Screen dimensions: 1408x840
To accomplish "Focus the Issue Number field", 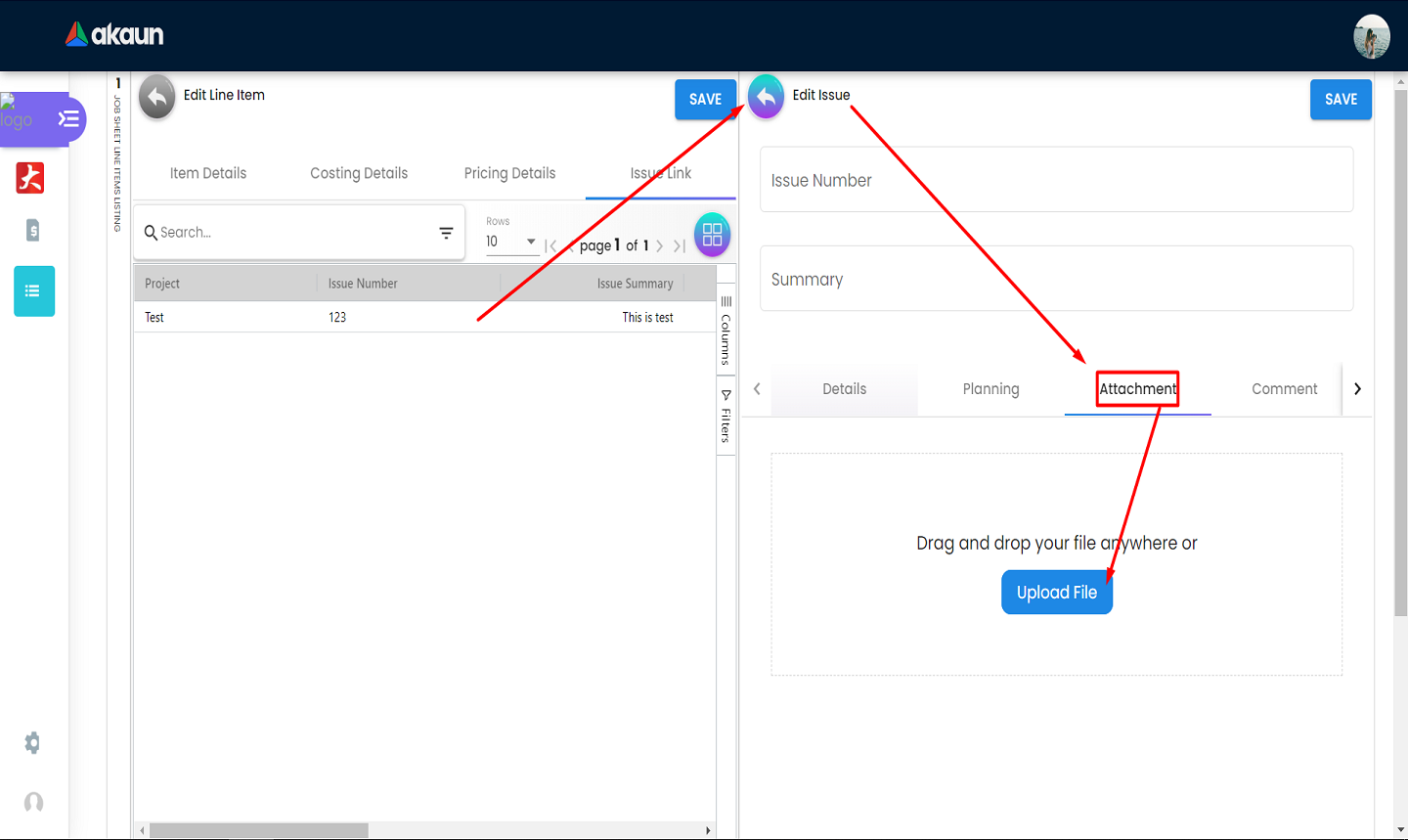I will (1057, 180).
